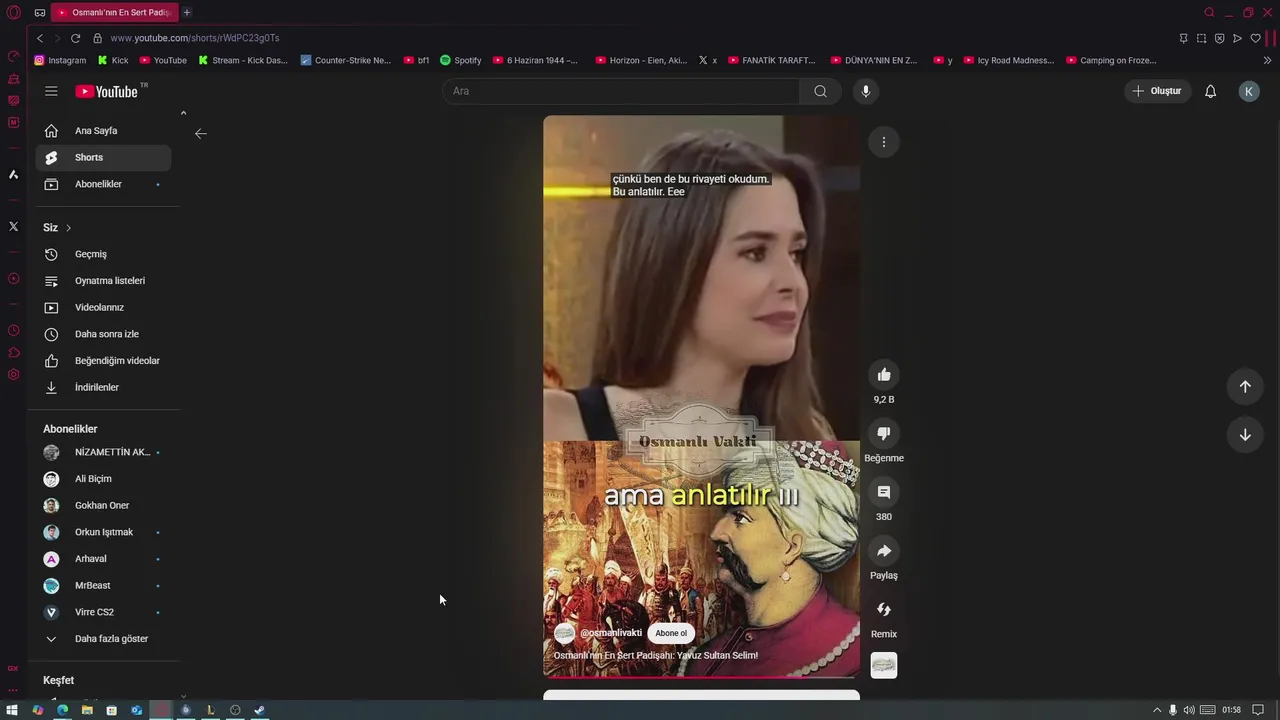Open Abonelikler in sidebar
The width and height of the screenshot is (1280, 720).
pyautogui.click(x=103, y=184)
